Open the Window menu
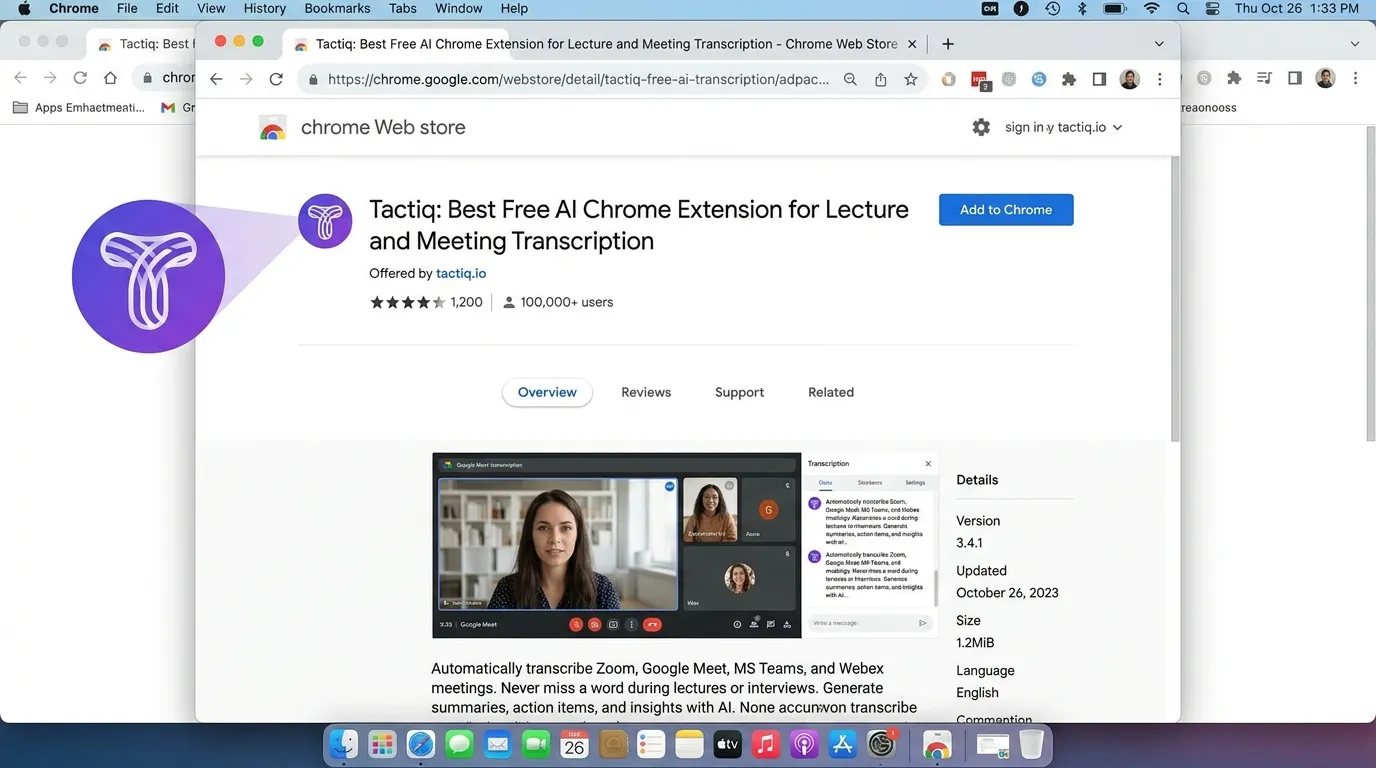Image resolution: width=1376 pixels, height=768 pixels. (460, 8)
